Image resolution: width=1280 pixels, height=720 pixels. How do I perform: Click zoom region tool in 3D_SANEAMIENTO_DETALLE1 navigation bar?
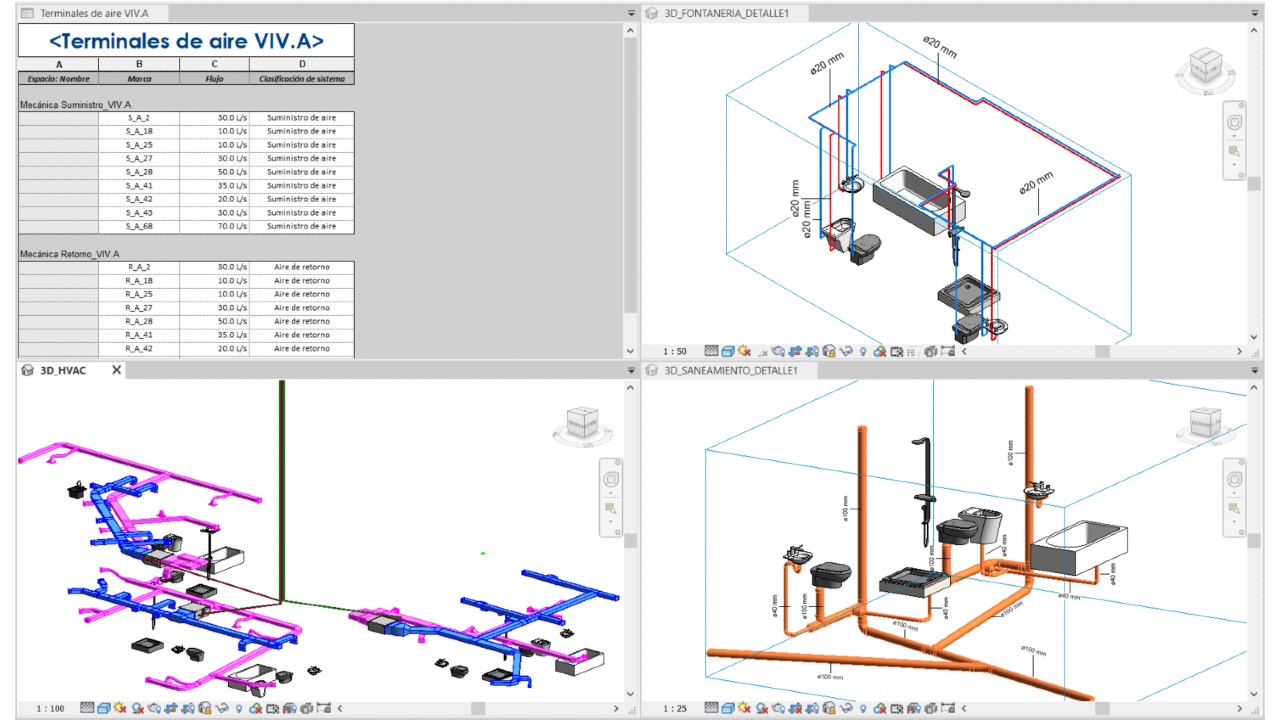point(1234,510)
